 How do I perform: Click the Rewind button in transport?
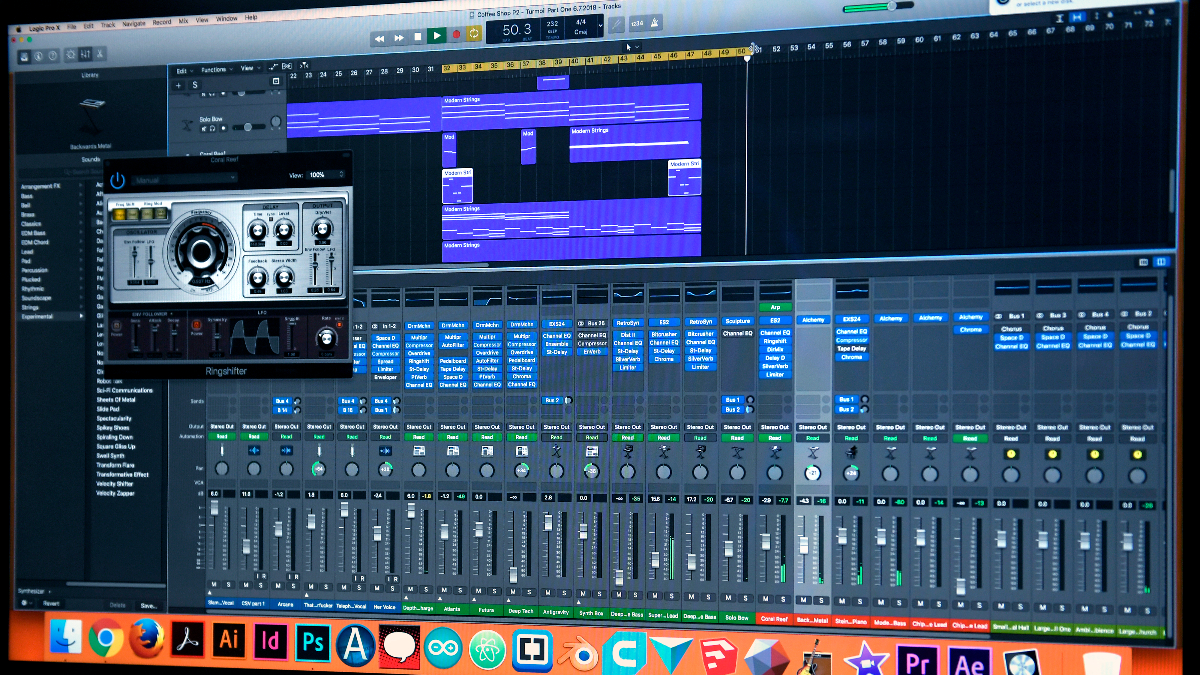tap(380, 39)
